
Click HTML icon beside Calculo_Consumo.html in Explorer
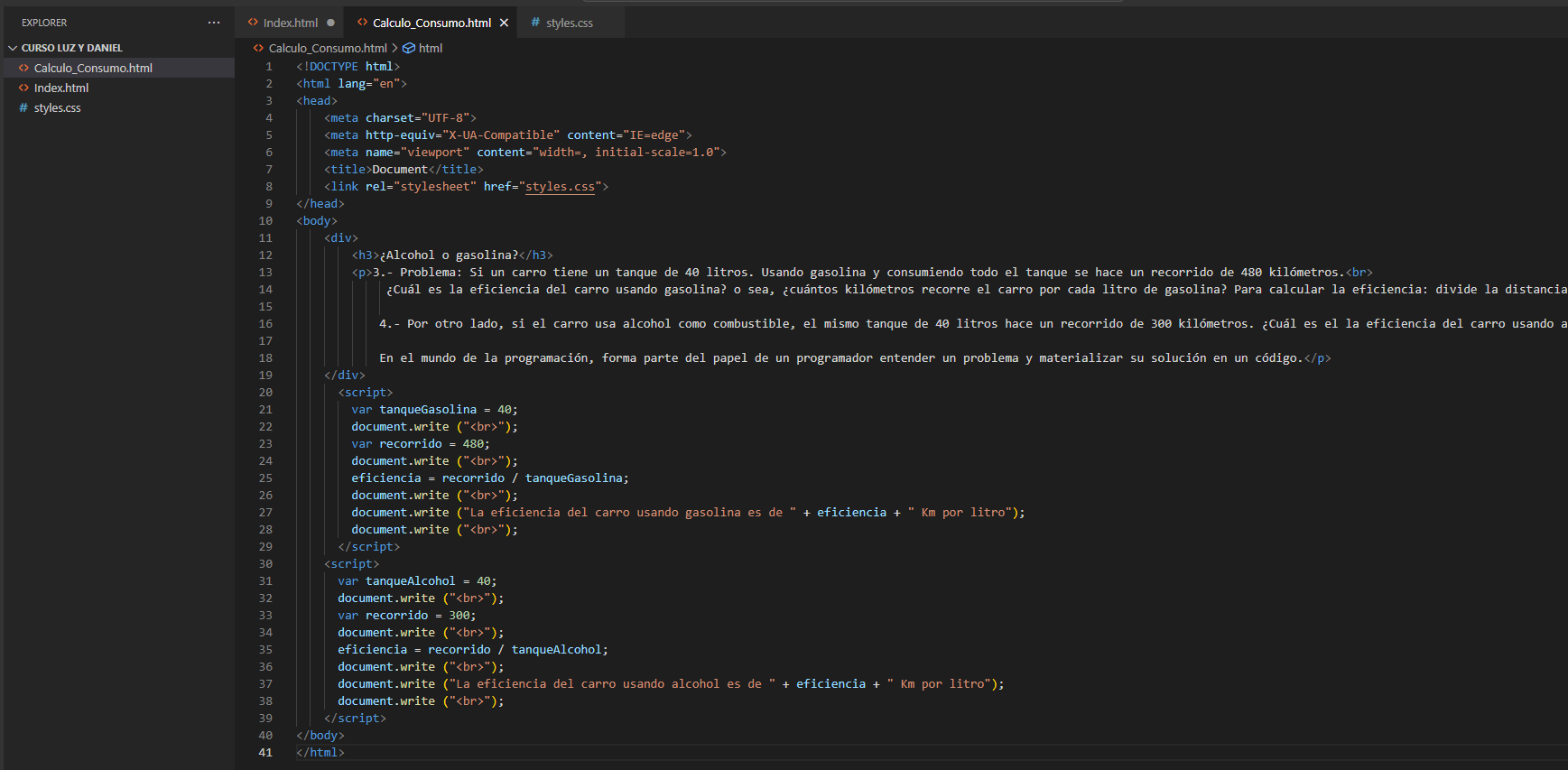click(24, 68)
